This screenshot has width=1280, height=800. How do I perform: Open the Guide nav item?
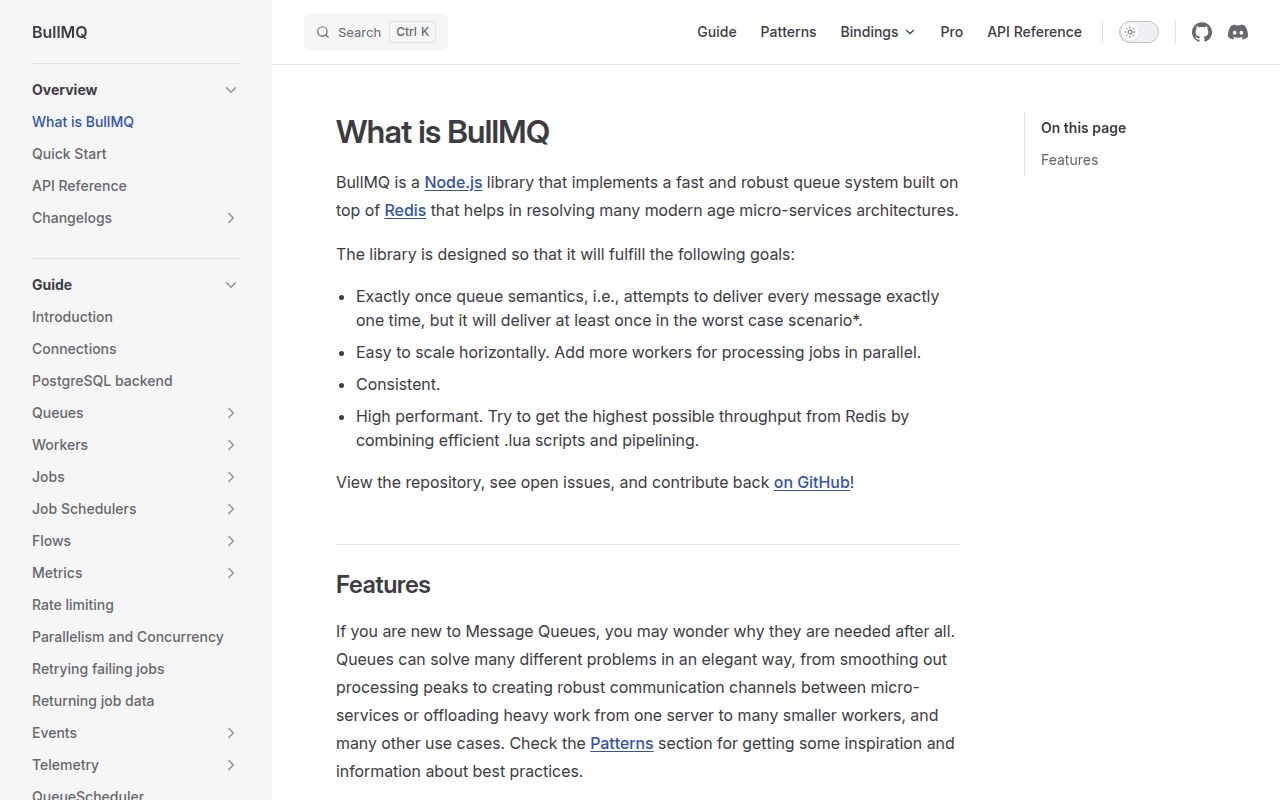click(717, 32)
